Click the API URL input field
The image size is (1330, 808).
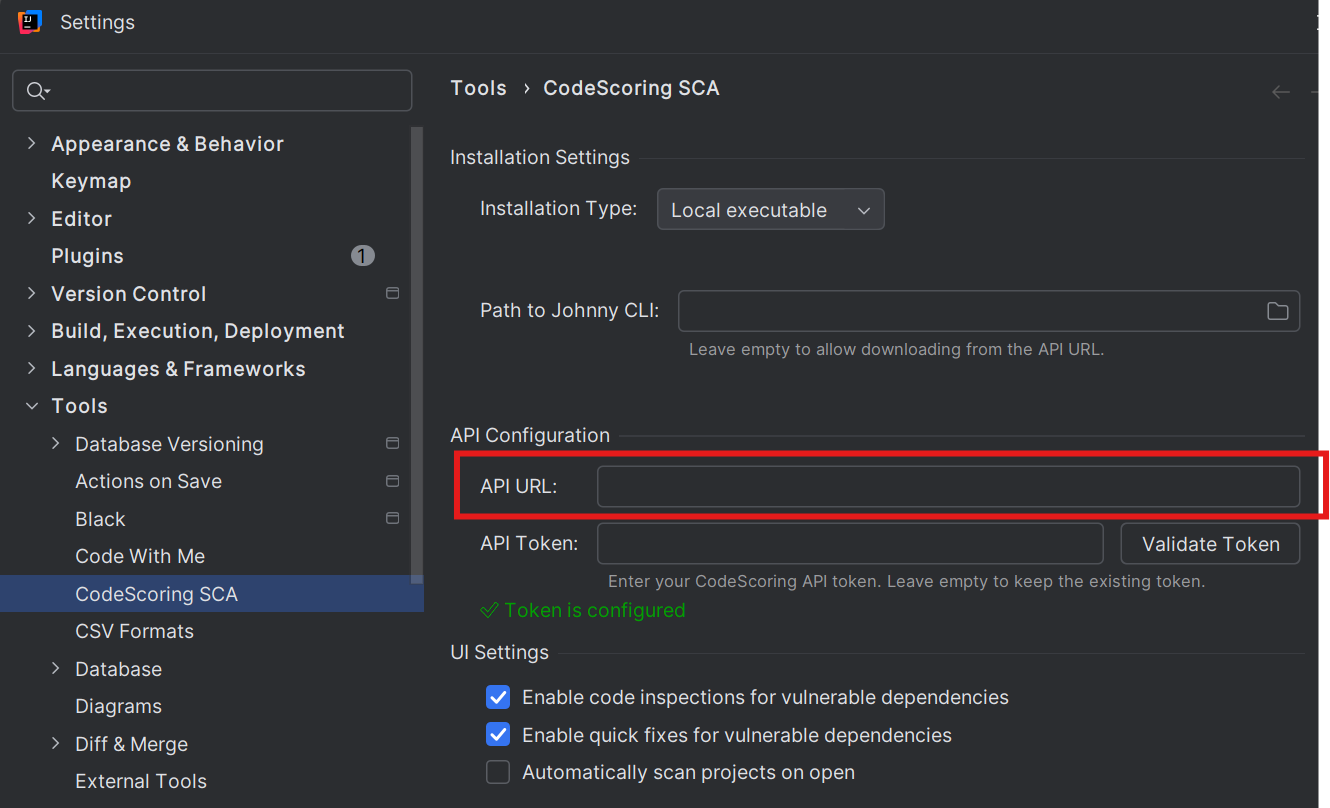pos(948,487)
